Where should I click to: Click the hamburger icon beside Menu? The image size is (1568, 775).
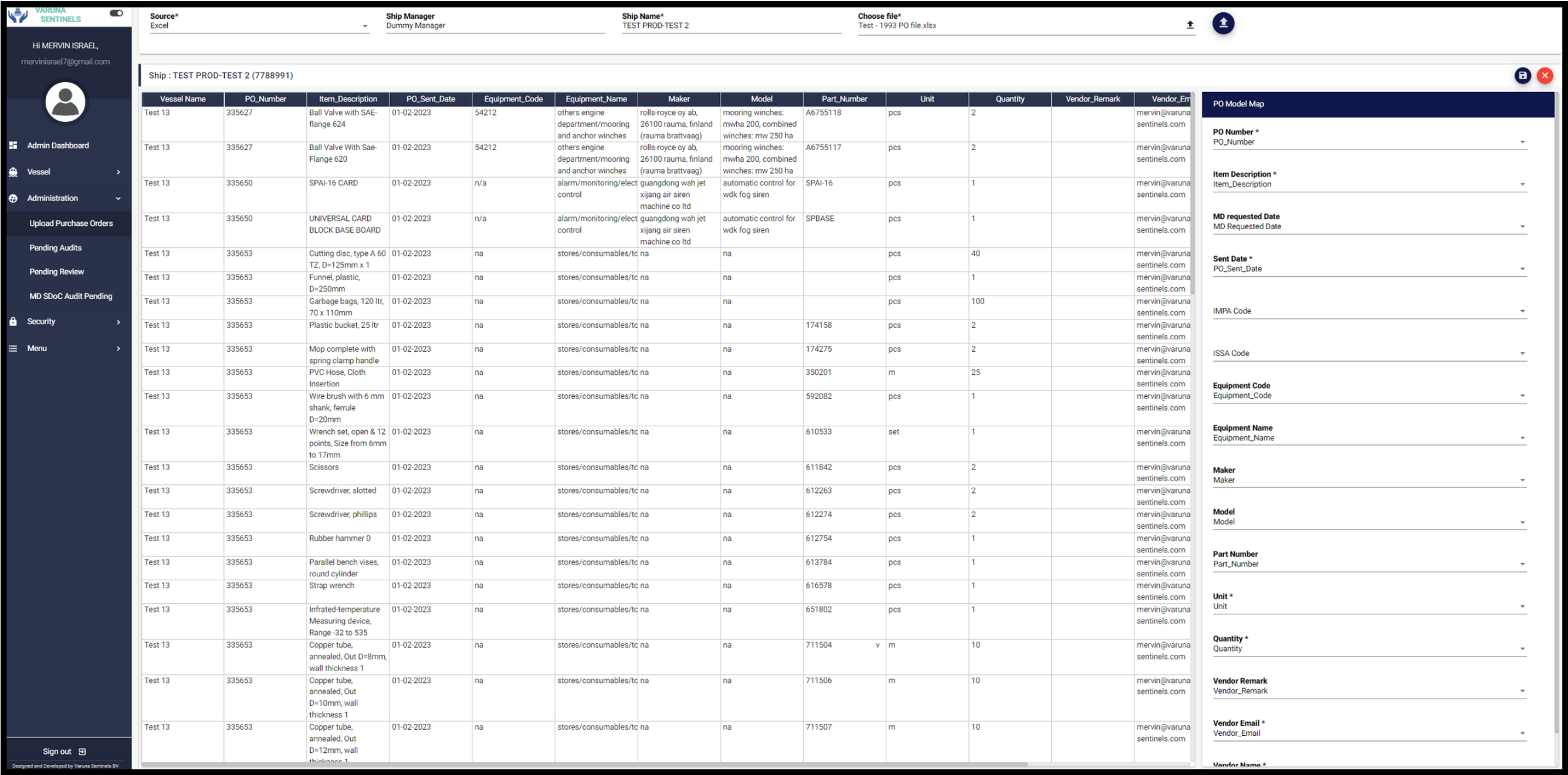click(x=13, y=349)
